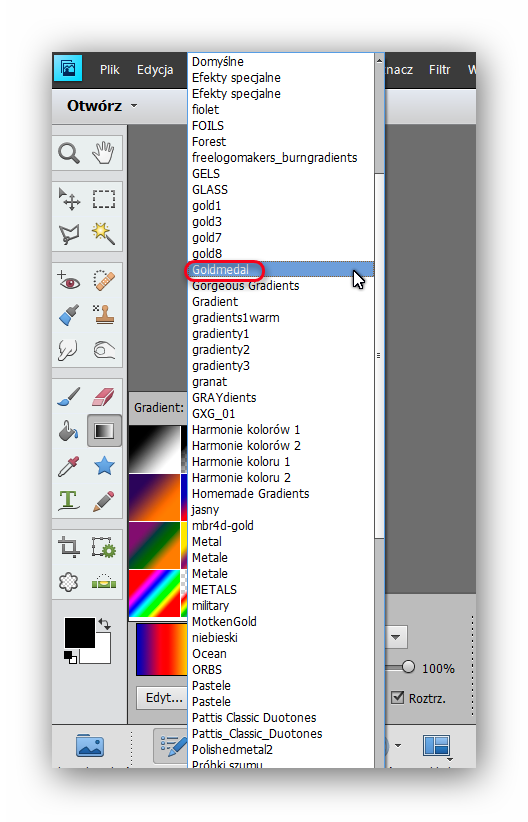Reset default black and white colors
Viewport: 528px width, 822px height.
point(70,657)
